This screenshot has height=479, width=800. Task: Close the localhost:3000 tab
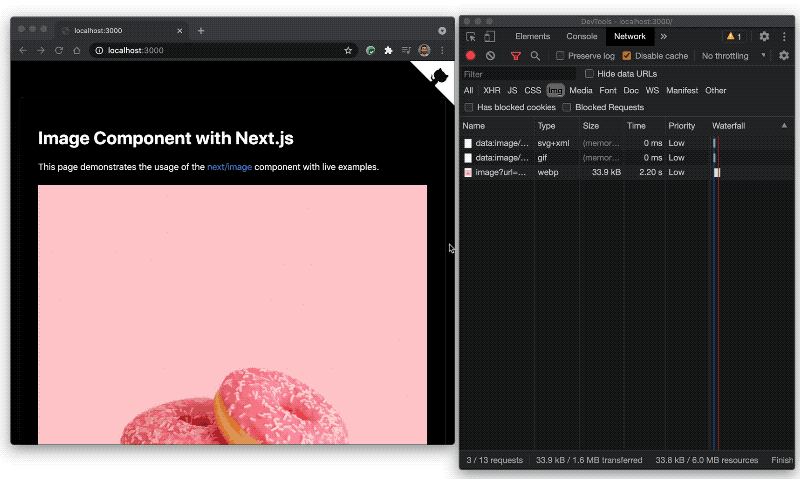(x=180, y=31)
